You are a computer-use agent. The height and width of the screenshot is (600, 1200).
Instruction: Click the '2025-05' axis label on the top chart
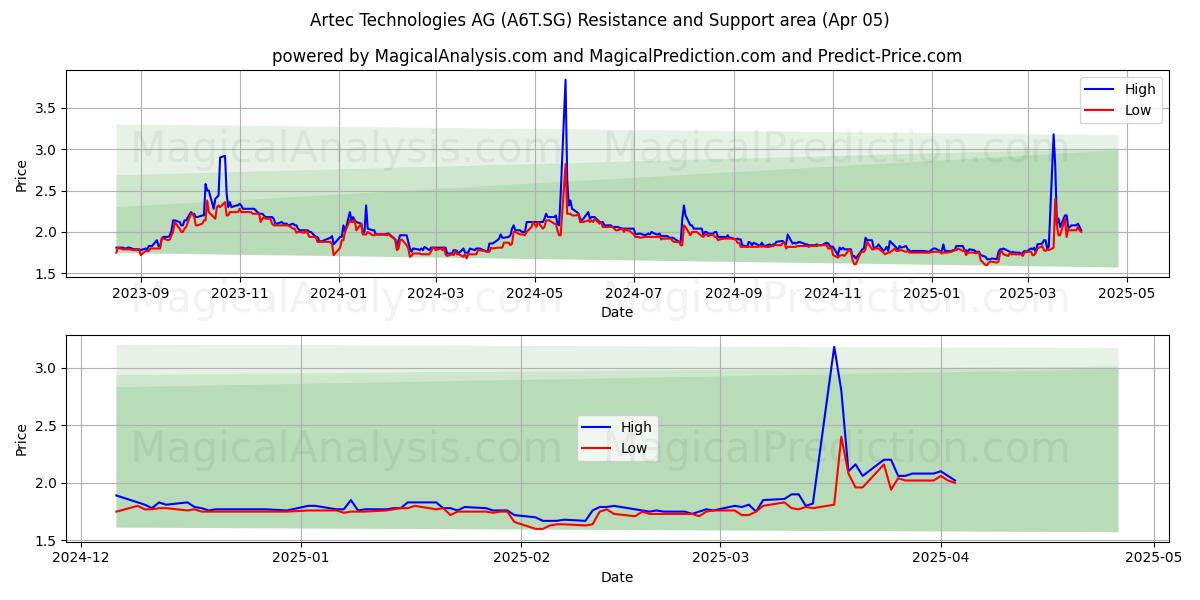coord(1127,293)
